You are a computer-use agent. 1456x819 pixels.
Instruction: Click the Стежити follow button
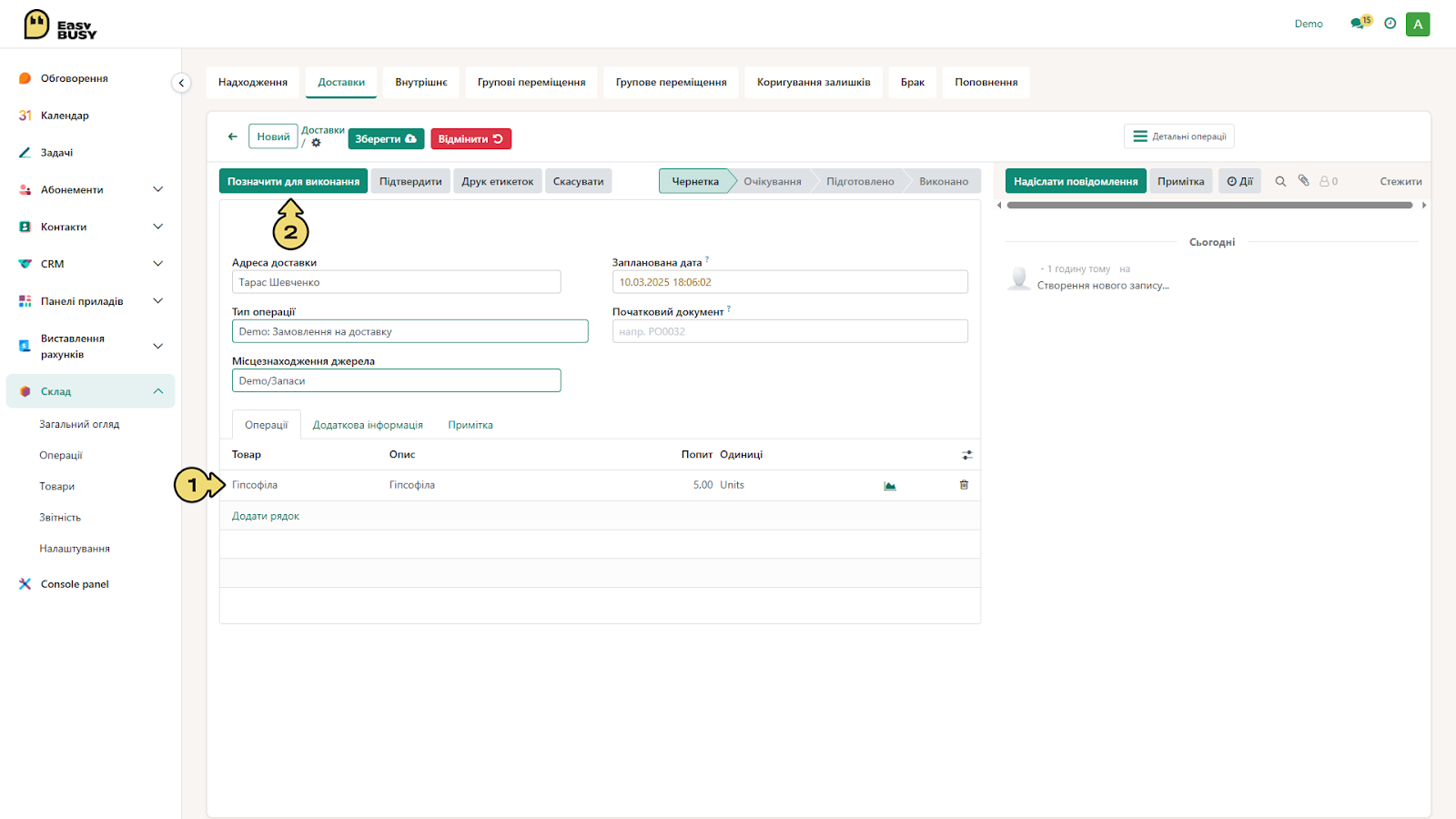tap(1400, 181)
